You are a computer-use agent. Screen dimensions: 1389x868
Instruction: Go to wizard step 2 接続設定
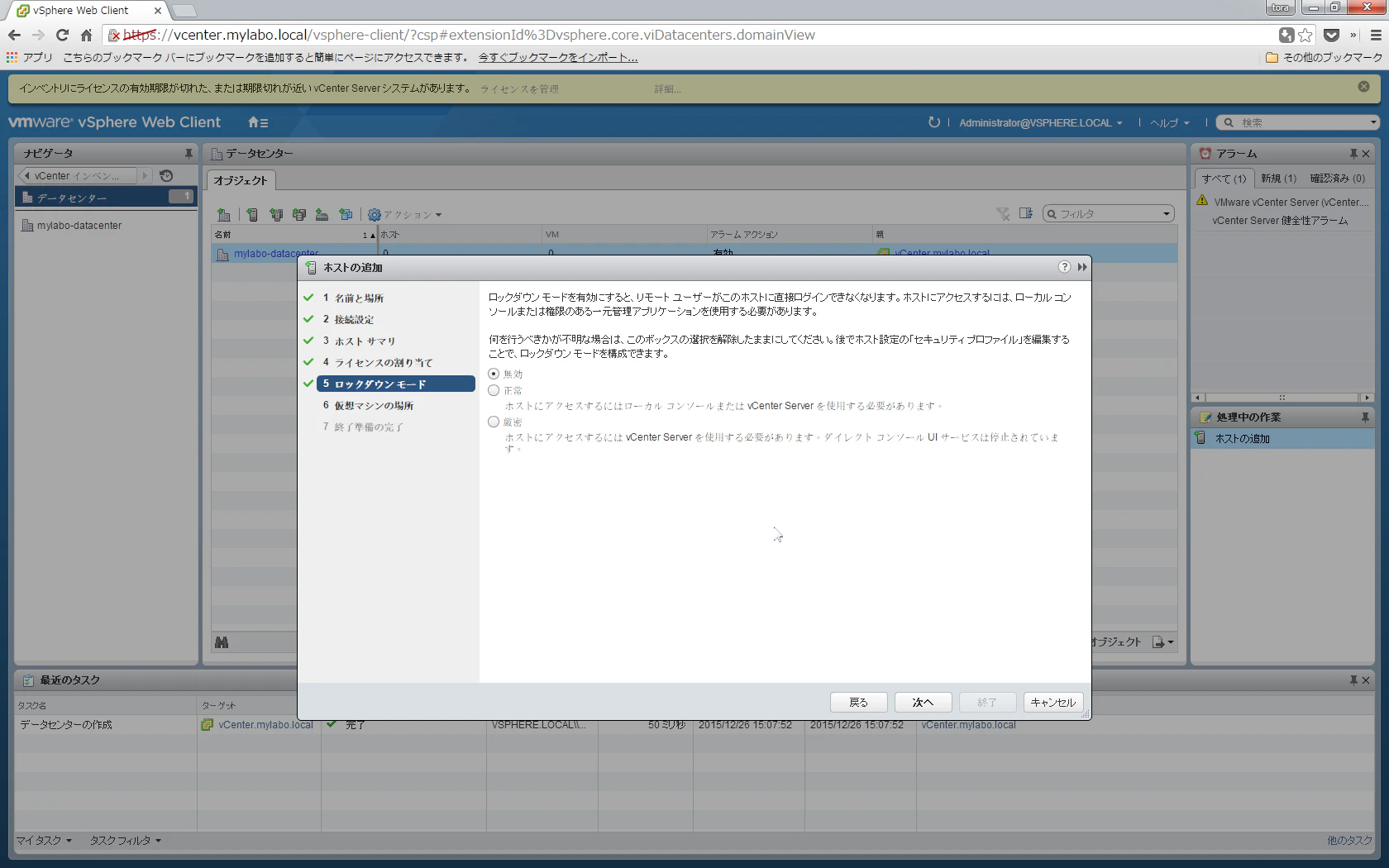[x=354, y=319]
